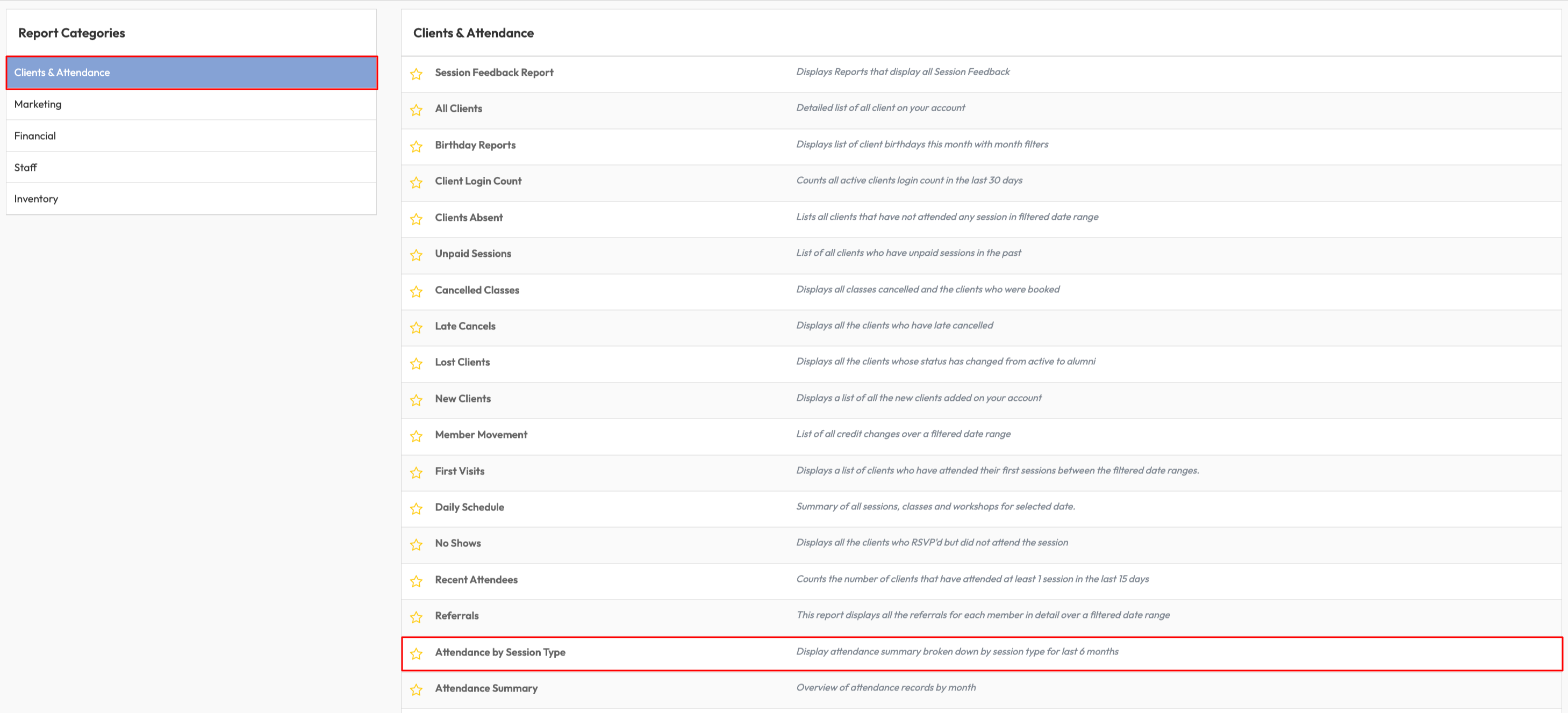
Task: Star Attendance by Session Type
Action: tap(417, 653)
